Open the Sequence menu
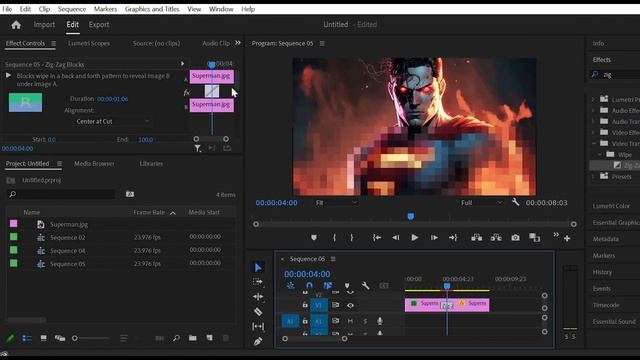The image size is (640, 360). click(71, 9)
